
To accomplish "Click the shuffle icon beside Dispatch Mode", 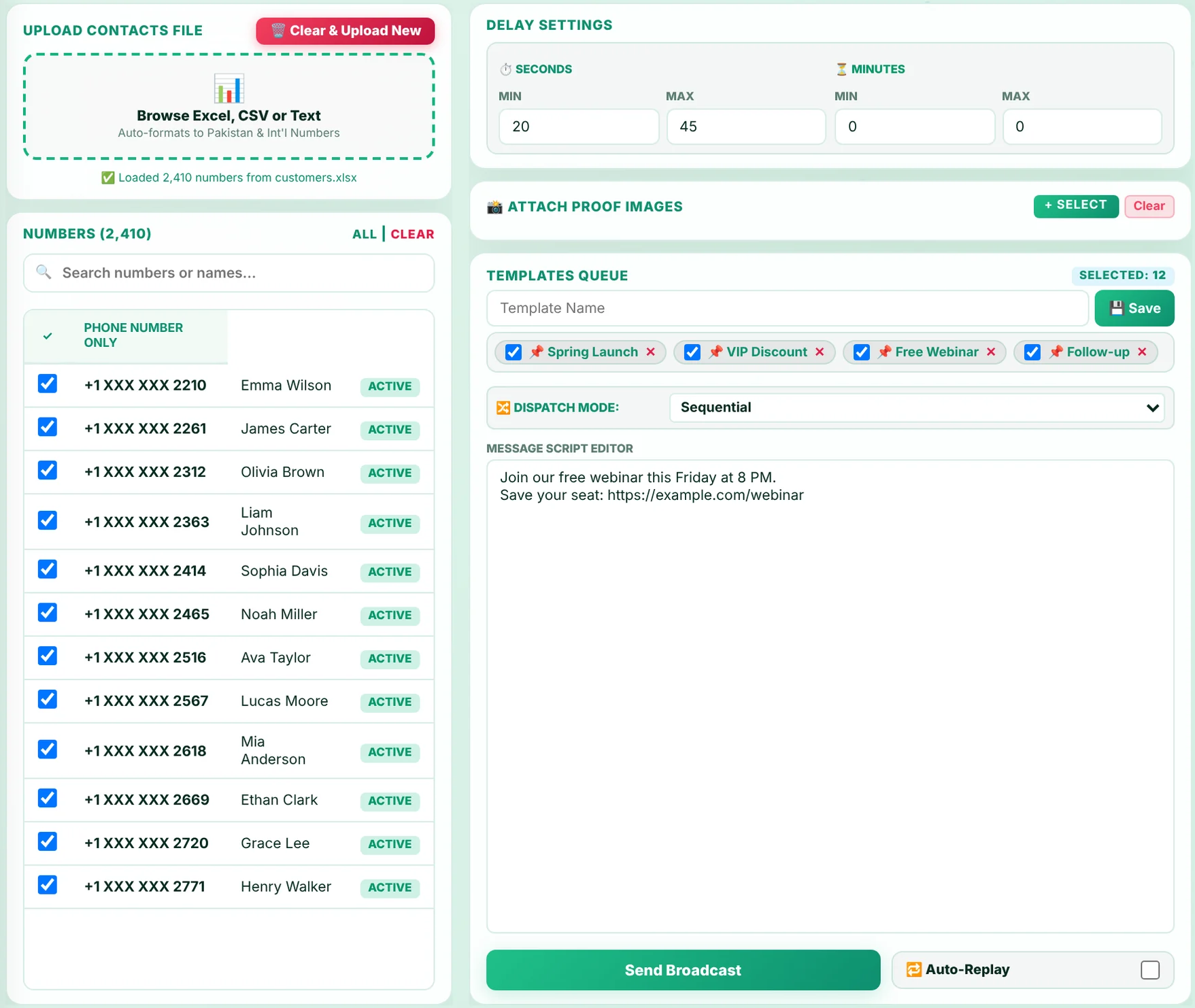I will [x=503, y=407].
